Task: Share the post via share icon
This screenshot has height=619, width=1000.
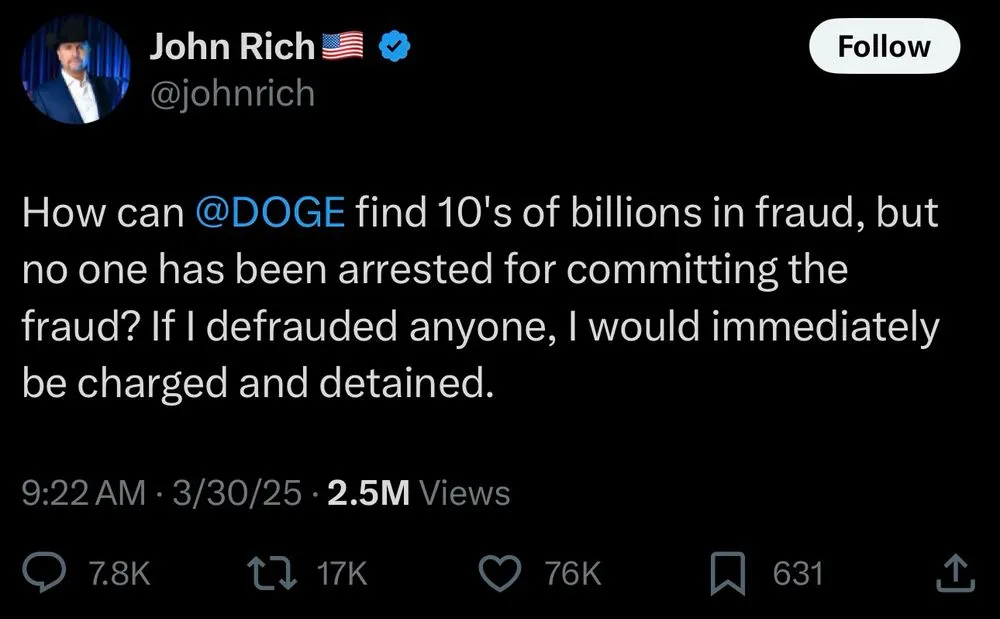Action: coord(955,573)
